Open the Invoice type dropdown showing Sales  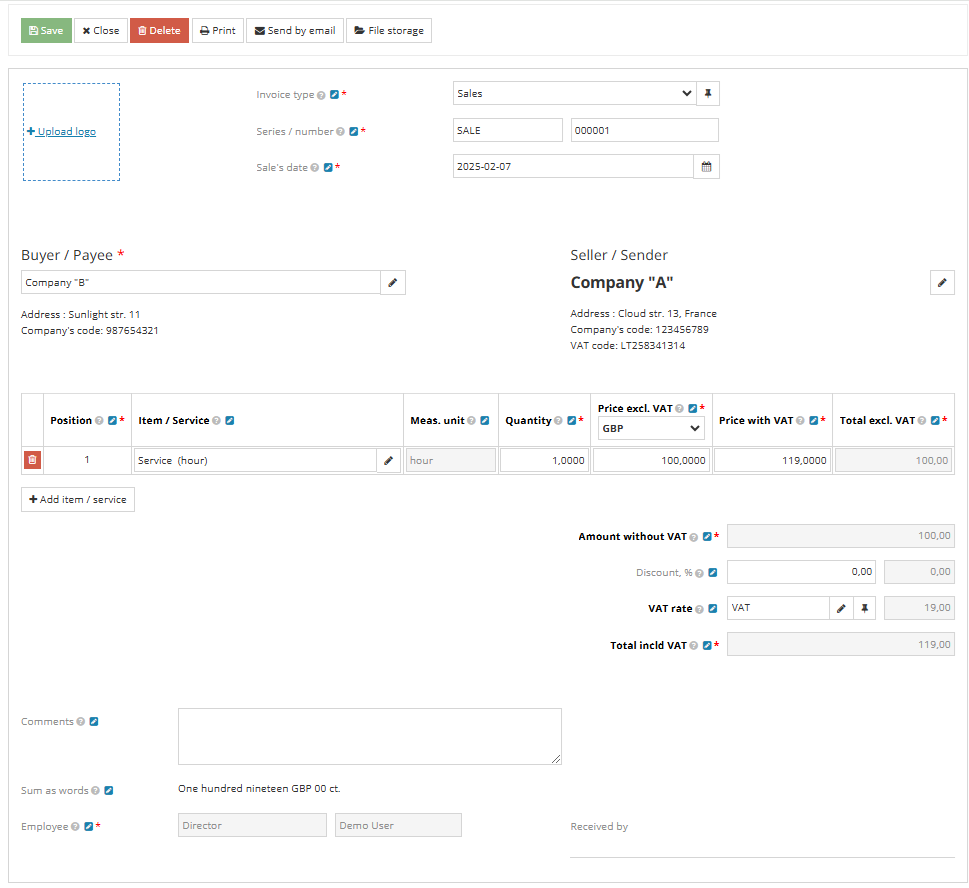click(x=573, y=93)
